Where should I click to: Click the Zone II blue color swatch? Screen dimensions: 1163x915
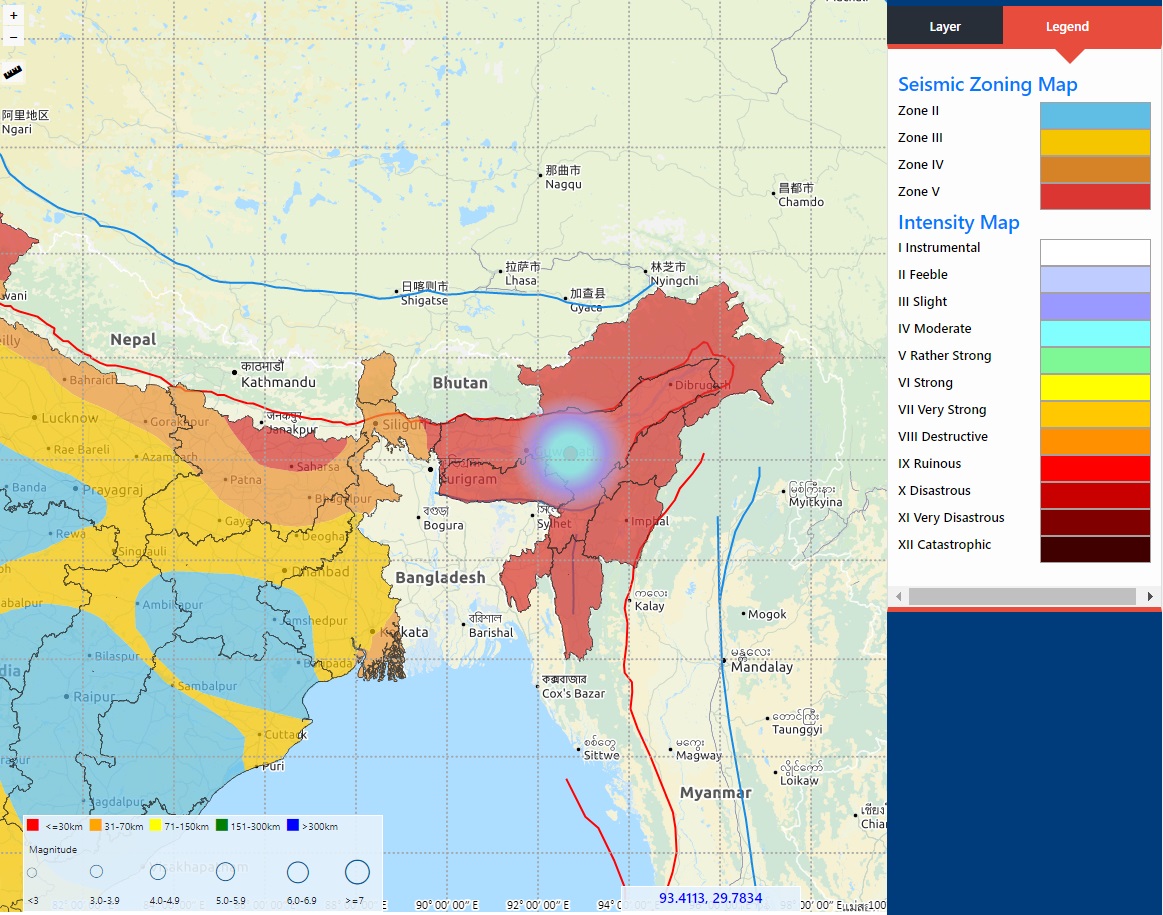point(1094,115)
